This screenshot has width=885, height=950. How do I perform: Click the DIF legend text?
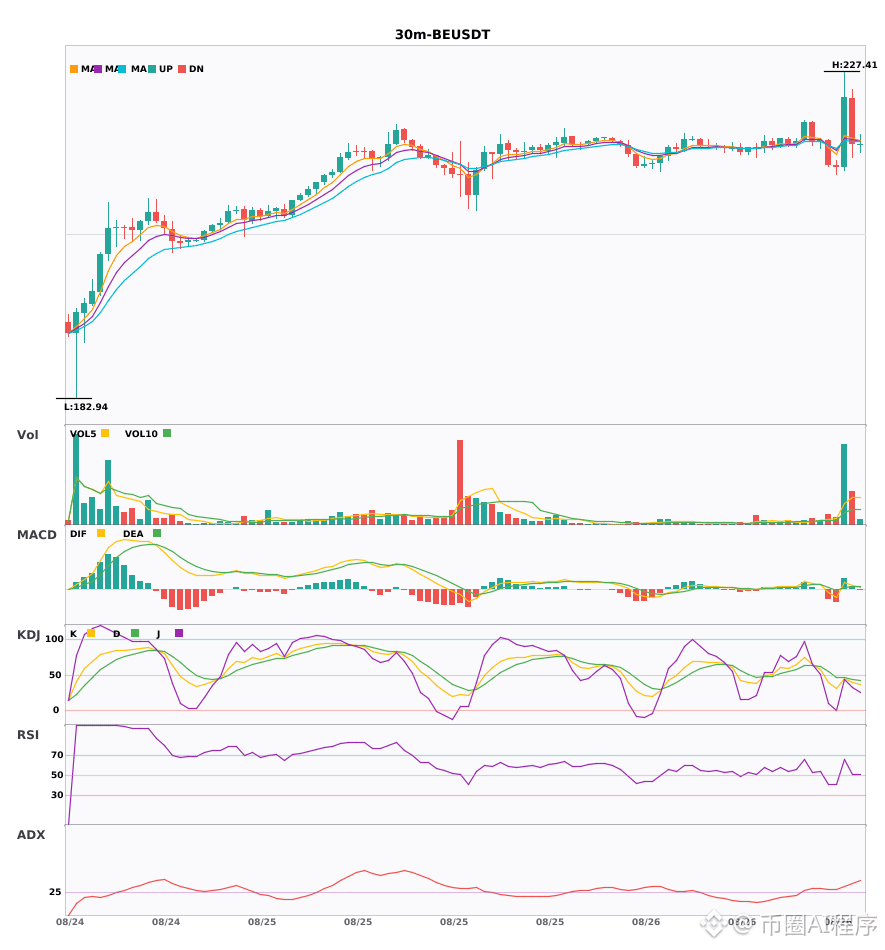tap(78, 534)
